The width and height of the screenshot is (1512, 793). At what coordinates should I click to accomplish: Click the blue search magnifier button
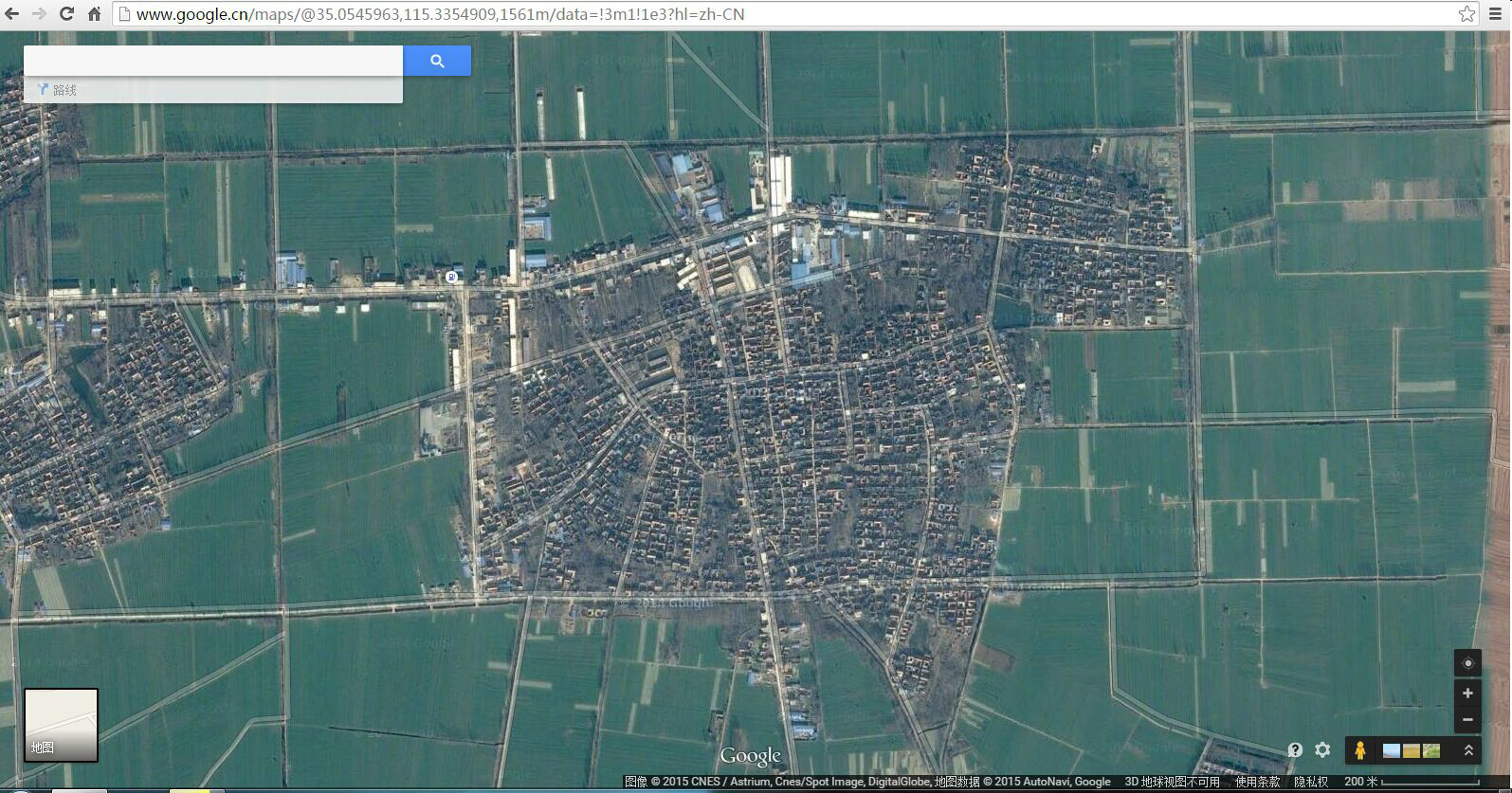pos(437,61)
